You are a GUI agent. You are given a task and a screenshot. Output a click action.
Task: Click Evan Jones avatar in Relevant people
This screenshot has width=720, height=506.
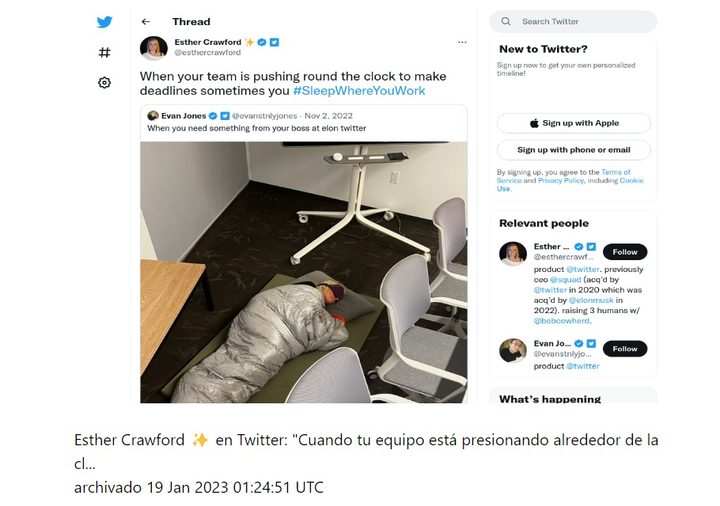tap(513, 350)
